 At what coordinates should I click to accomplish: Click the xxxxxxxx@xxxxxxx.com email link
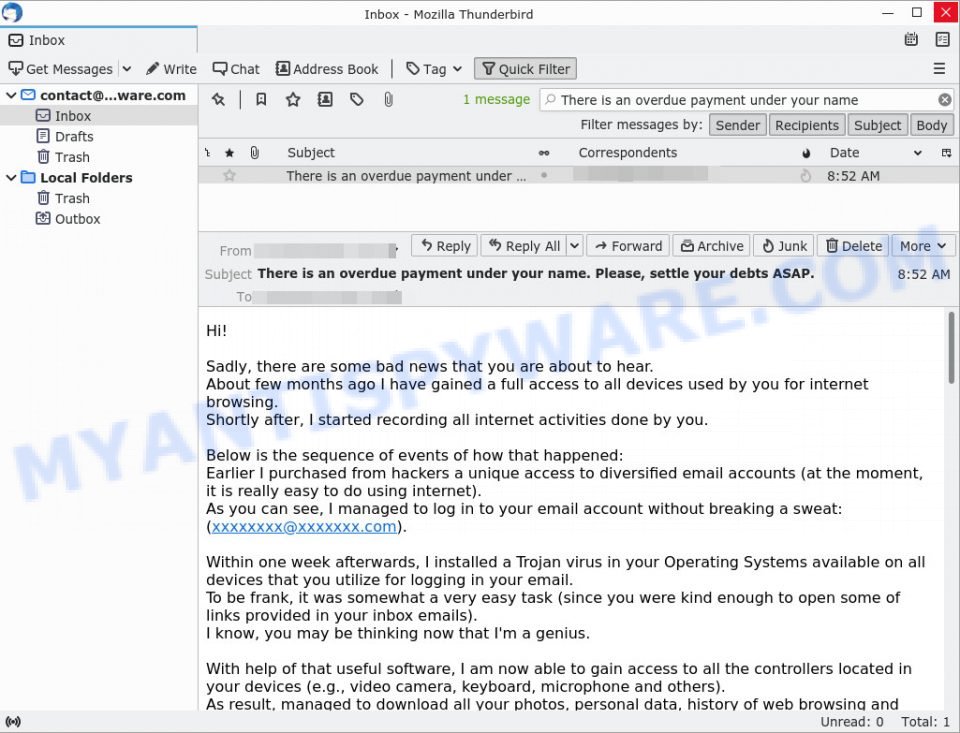tap(304, 527)
